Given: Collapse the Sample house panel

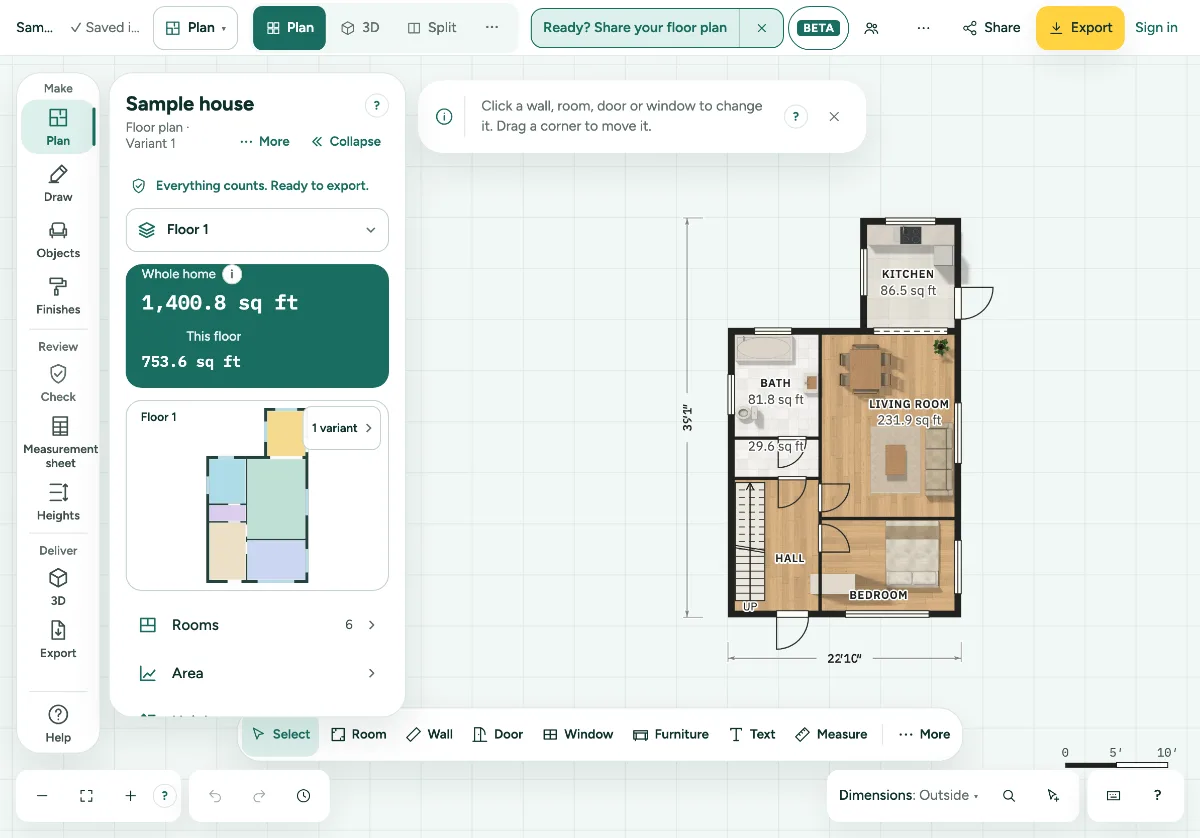Looking at the screenshot, I should pos(346,142).
